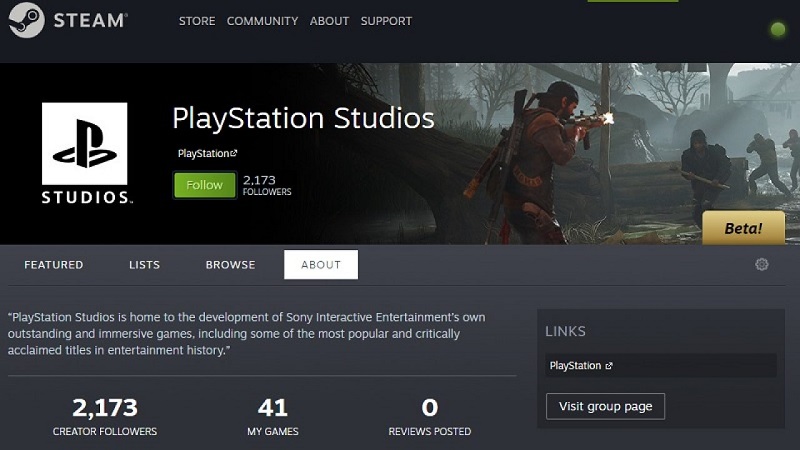800x450 pixels.
Task: Switch to the BROWSE tab
Action: click(x=230, y=265)
